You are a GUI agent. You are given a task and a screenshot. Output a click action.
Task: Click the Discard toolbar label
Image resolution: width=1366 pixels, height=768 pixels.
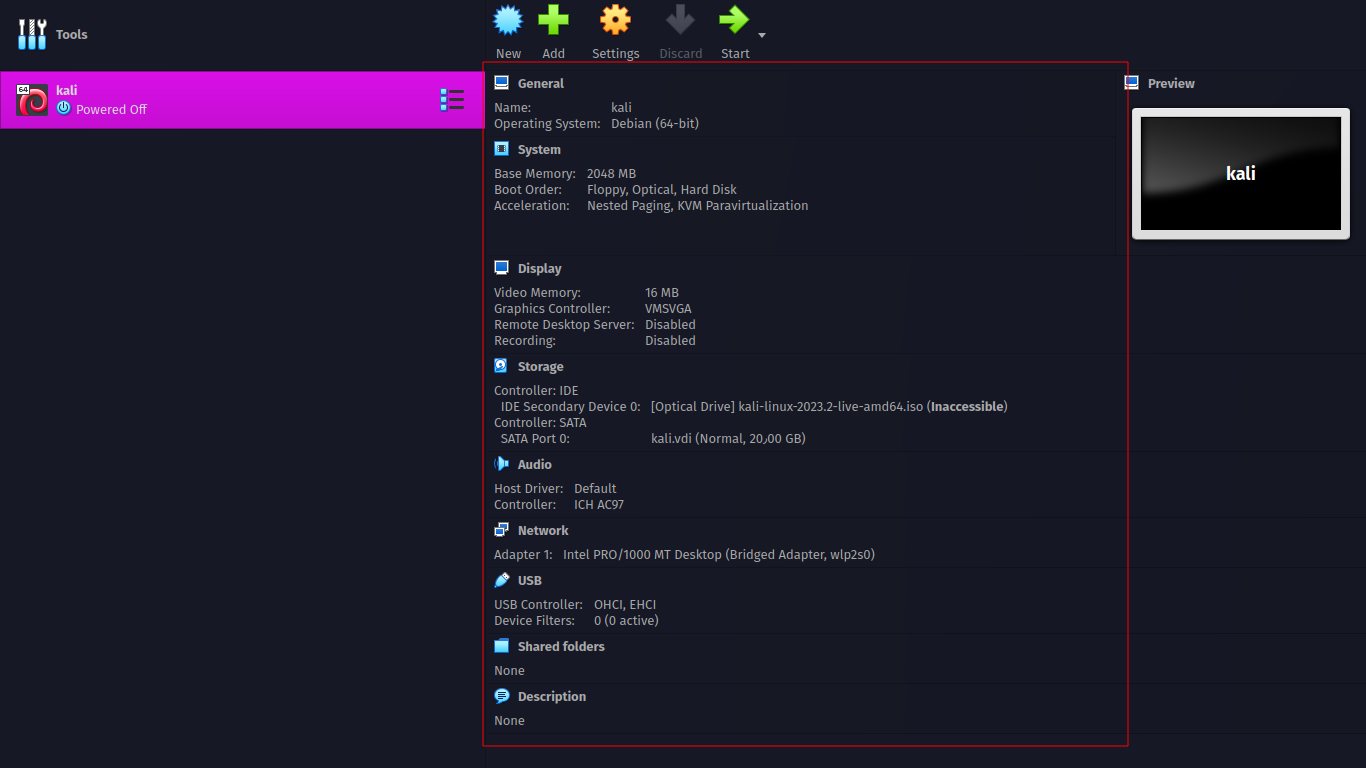pyautogui.click(x=680, y=54)
